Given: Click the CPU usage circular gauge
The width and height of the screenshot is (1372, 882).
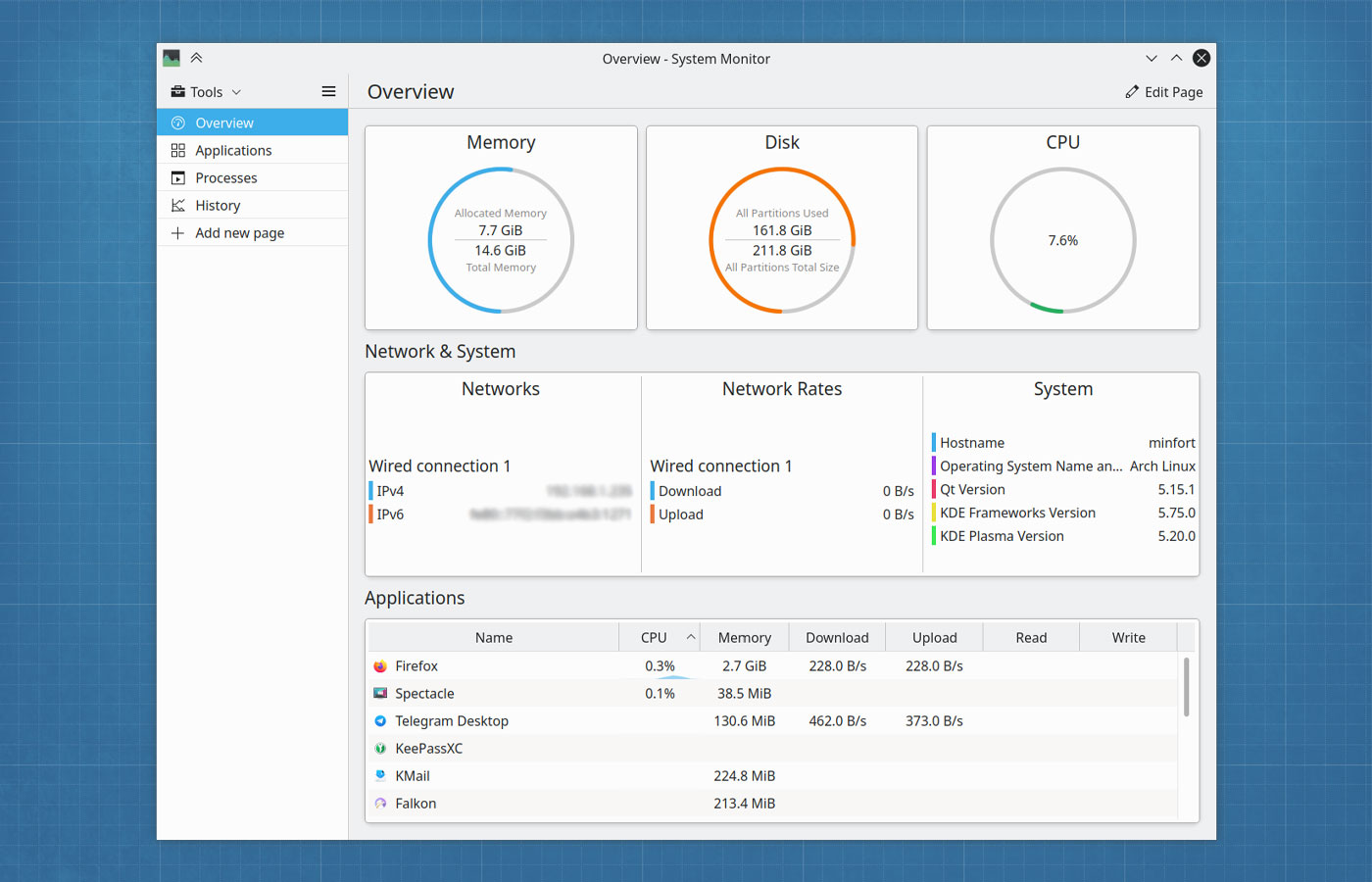Looking at the screenshot, I should (x=1063, y=240).
